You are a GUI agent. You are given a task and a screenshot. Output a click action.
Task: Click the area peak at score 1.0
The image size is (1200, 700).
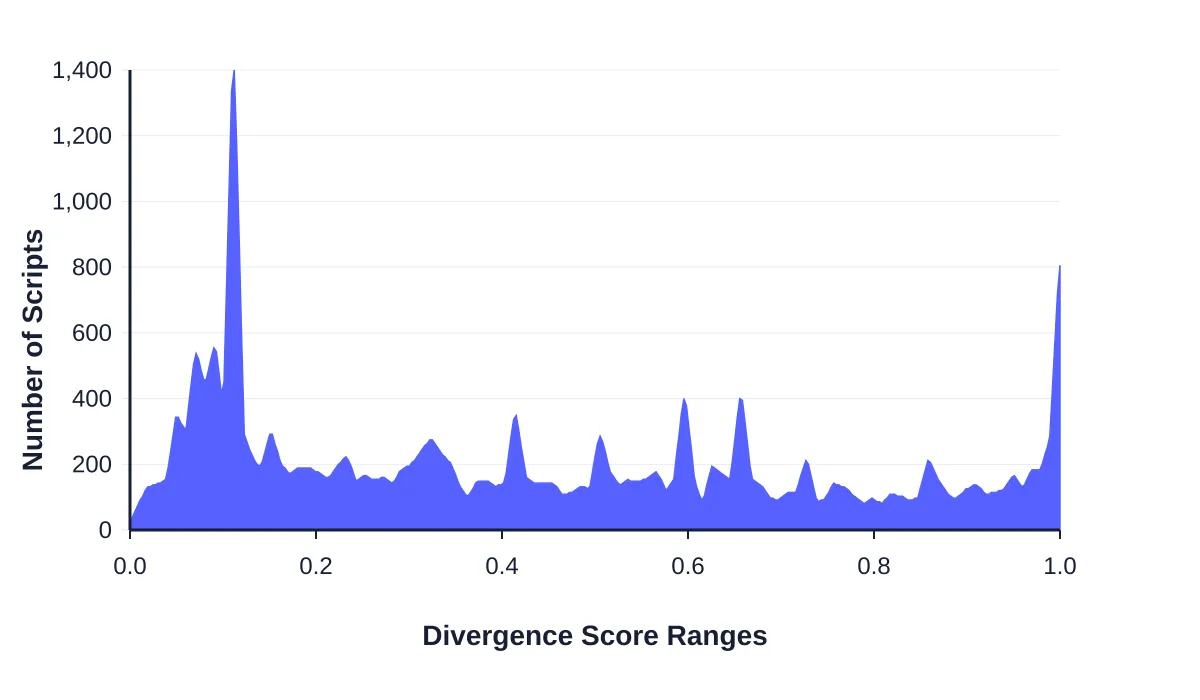1059,268
